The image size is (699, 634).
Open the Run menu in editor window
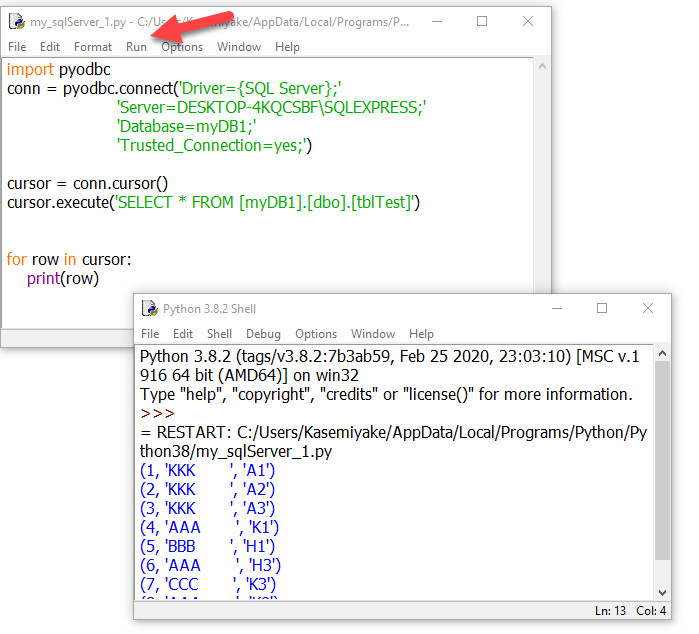click(136, 47)
